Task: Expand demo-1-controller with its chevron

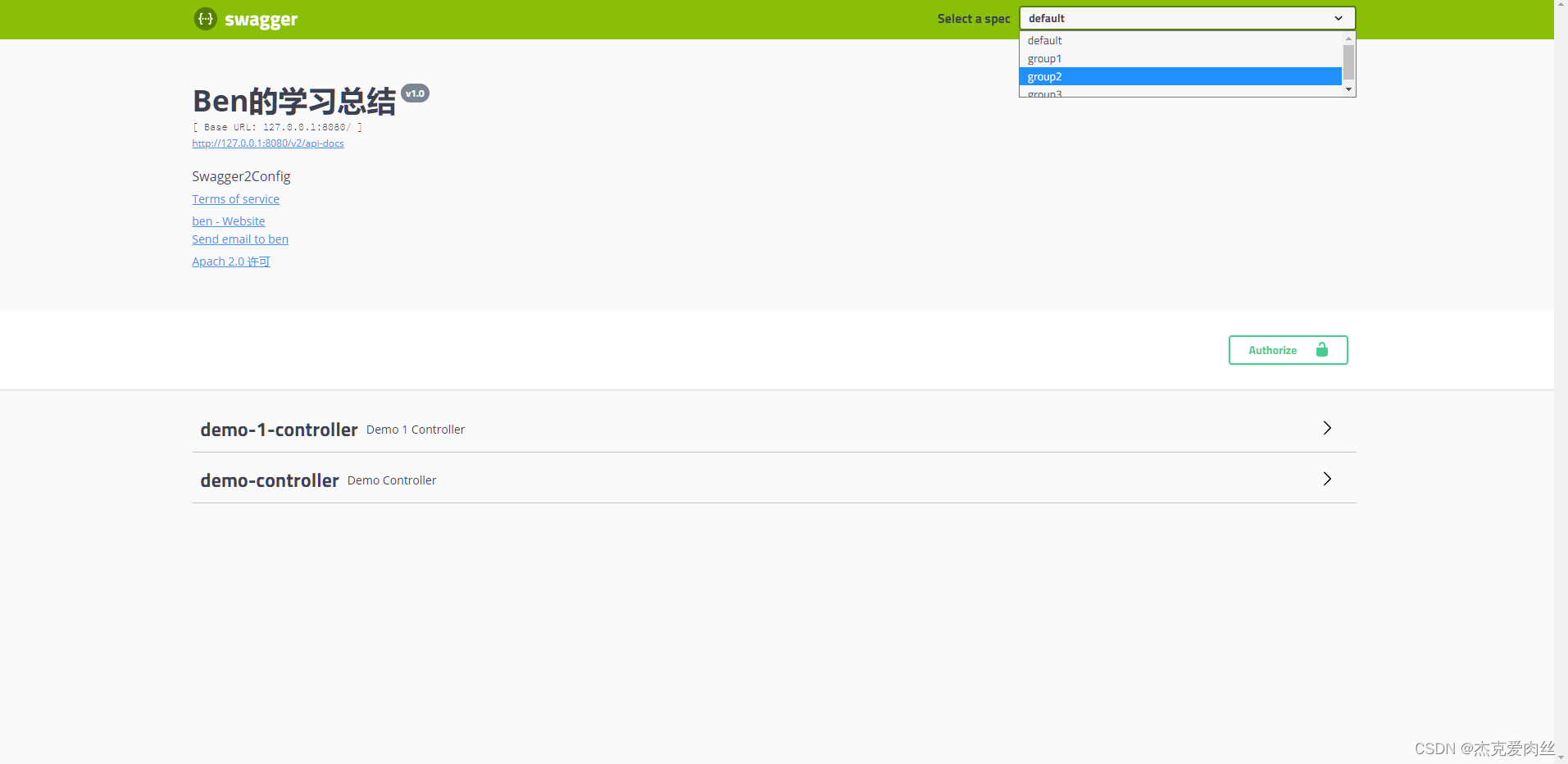Action: pyautogui.click(x=1327, y=428)
